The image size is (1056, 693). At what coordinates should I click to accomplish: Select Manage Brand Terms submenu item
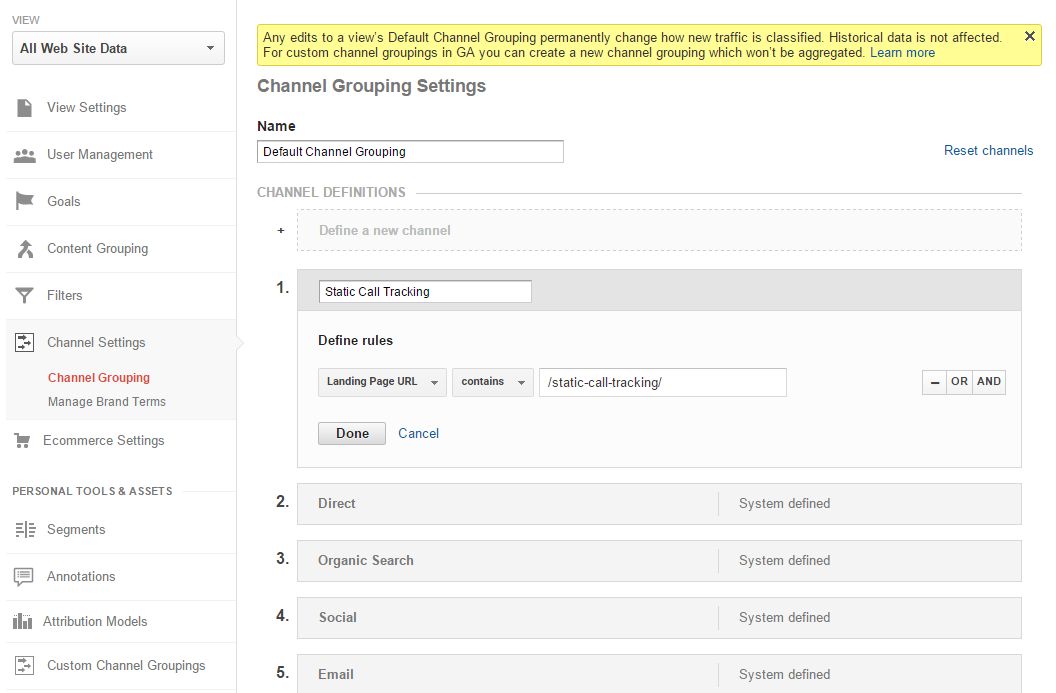point(107,402)
